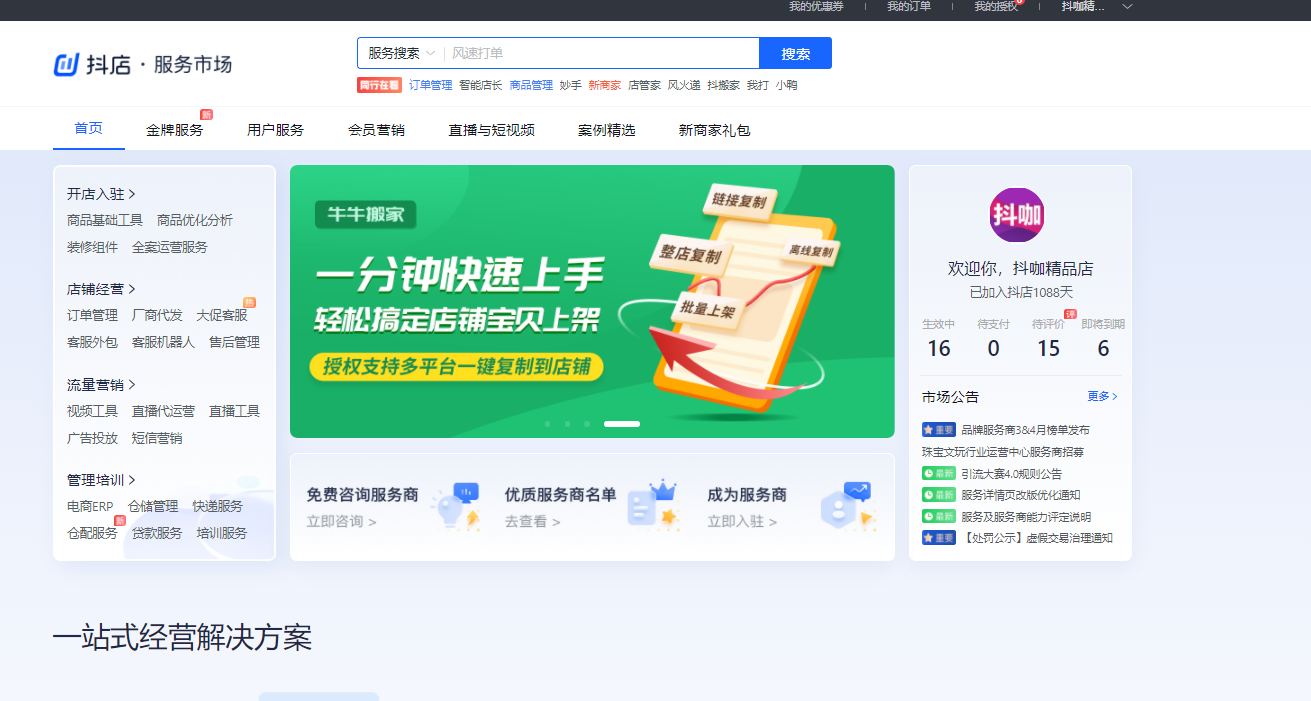Open 商品优化分析 in sidebar

click(195, 220)
